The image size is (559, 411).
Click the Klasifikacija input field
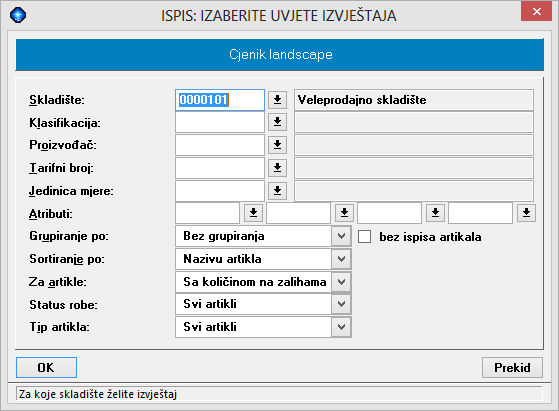[220, 122]
